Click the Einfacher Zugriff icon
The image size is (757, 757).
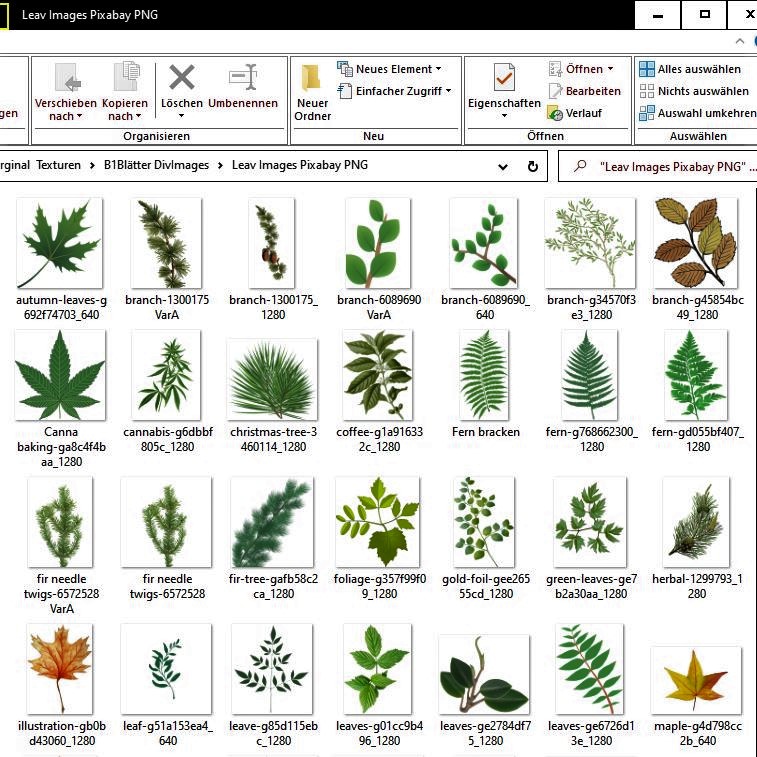345,91
